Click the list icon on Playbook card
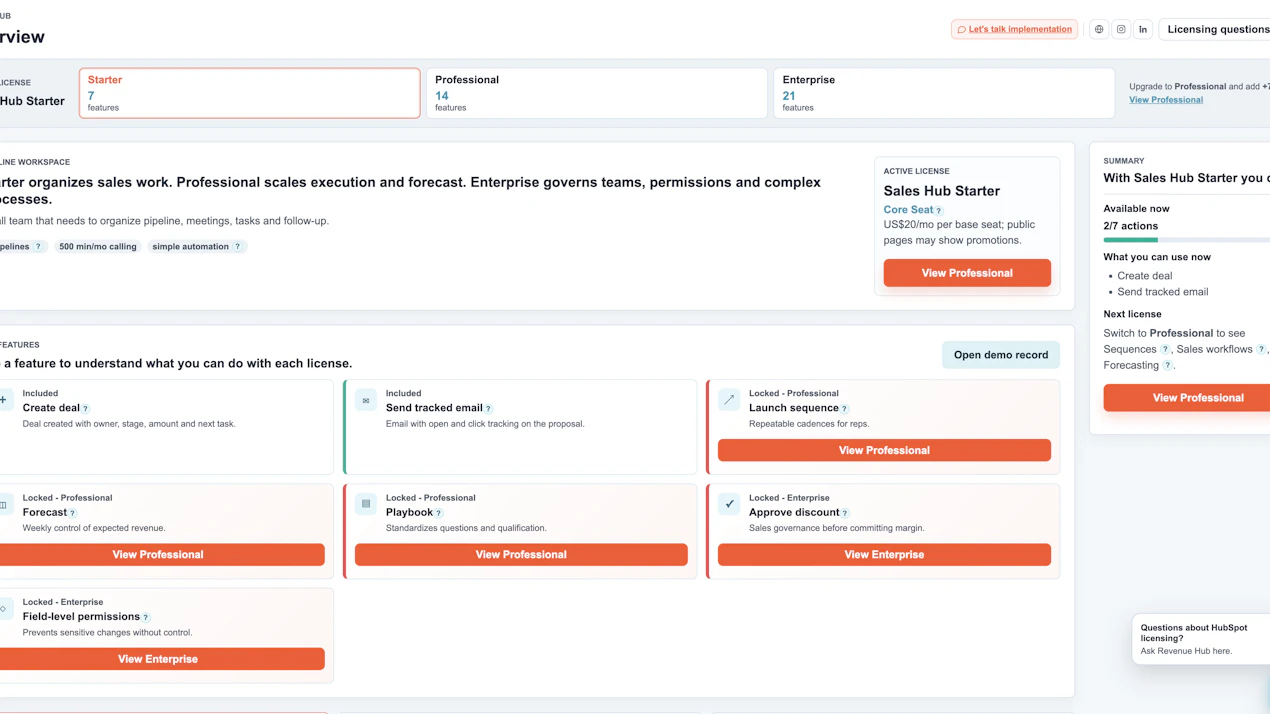Viewport: 1270px width, 714px height. coord(366,504)
